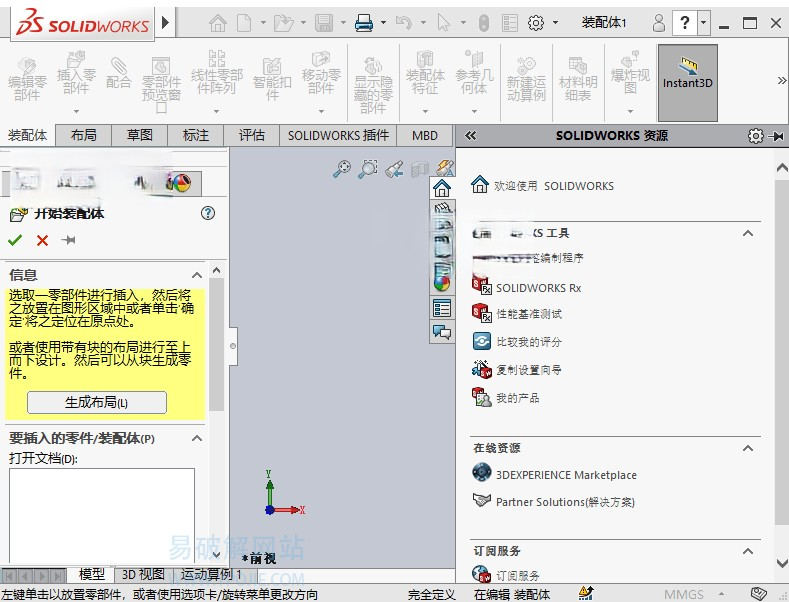Screen dimensions: 789x602
Task: Click 零部件预览窗口 tool
Action: coord(161,84)
